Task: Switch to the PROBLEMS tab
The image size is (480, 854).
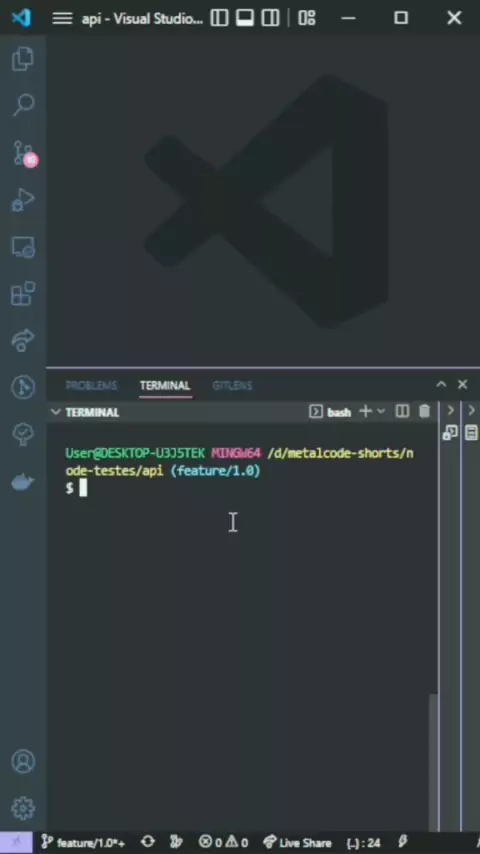Action: [x=91, y=386]
